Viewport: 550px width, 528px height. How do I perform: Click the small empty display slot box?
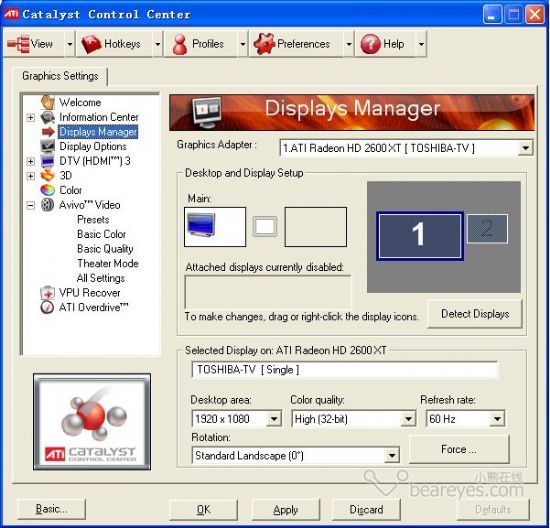[x=264, y=226]
